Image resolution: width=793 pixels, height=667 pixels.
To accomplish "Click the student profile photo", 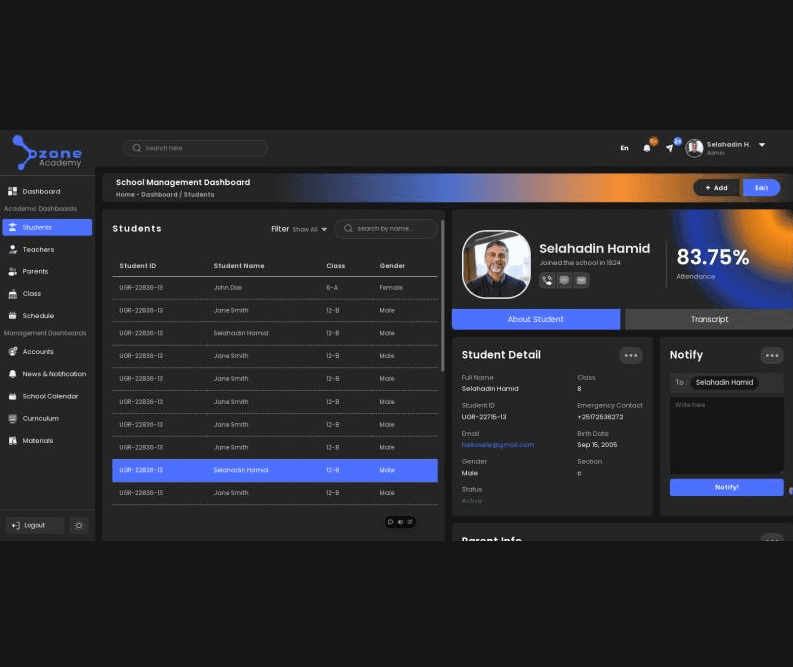I will click(497, 264).
